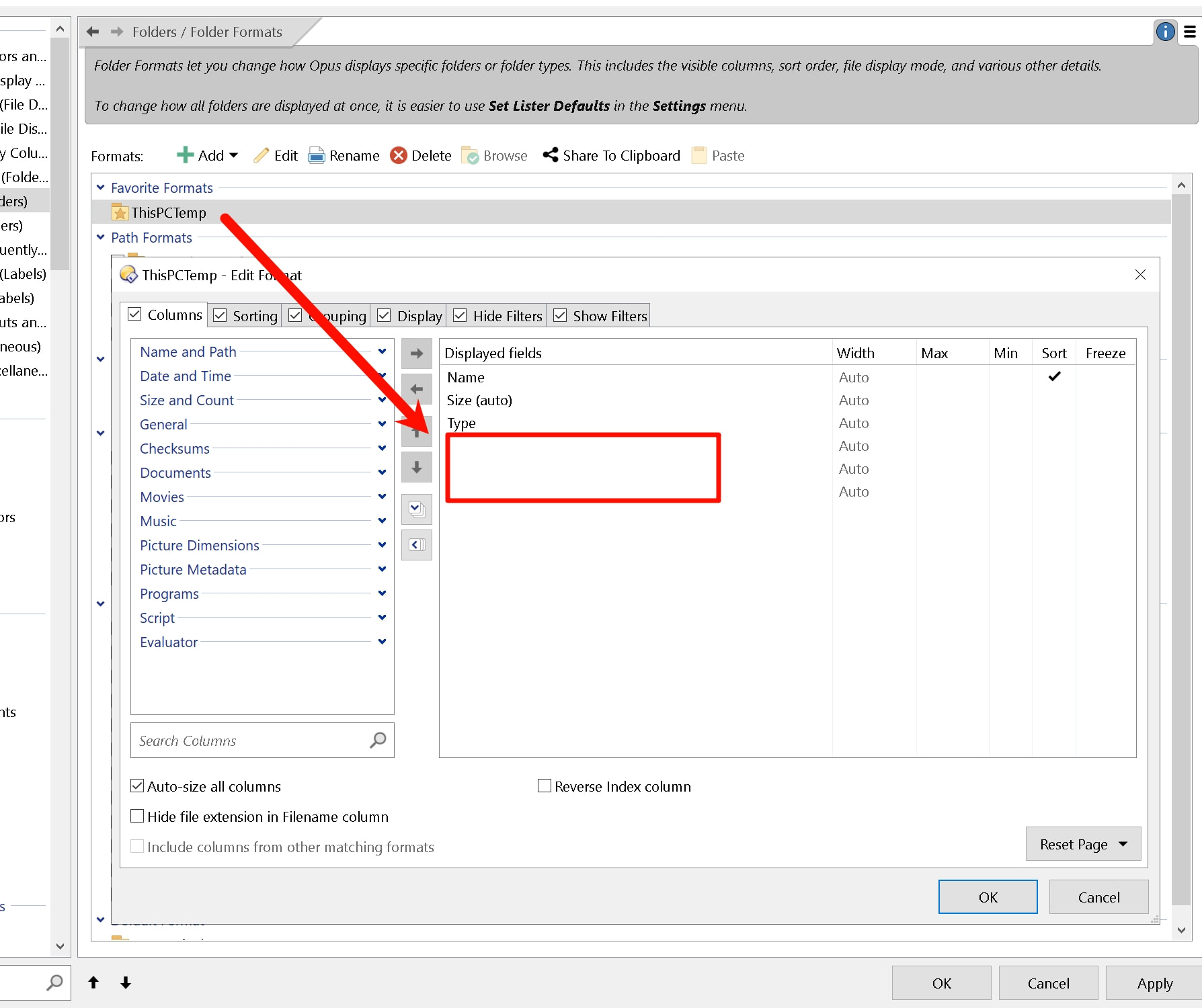
Task: Click the Delete format icon
Action: (399, 156)
